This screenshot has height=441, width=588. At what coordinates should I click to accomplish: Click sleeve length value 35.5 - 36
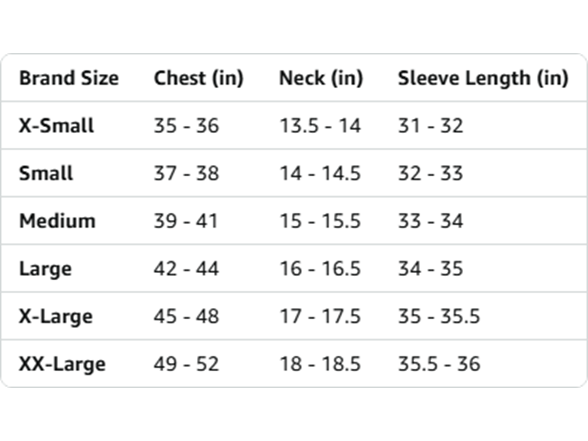coord(439,364)
